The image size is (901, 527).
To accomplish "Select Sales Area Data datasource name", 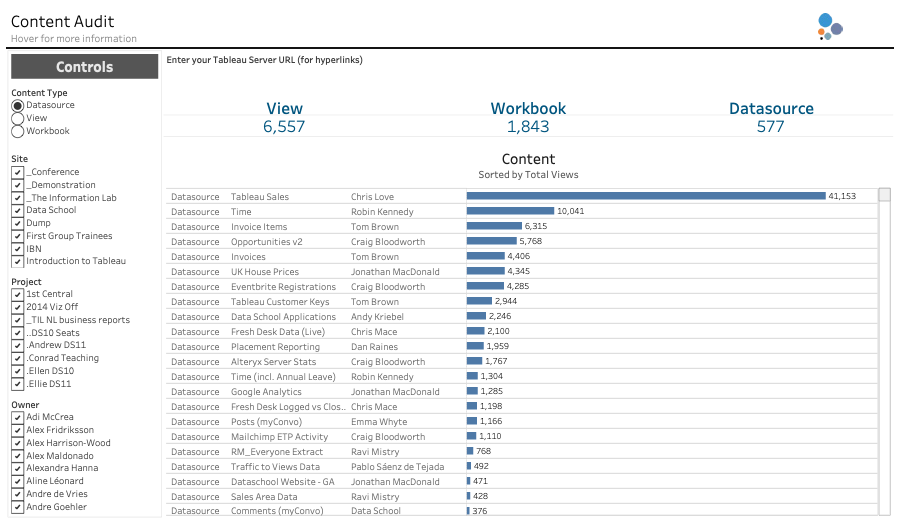I will coord(264,497).
